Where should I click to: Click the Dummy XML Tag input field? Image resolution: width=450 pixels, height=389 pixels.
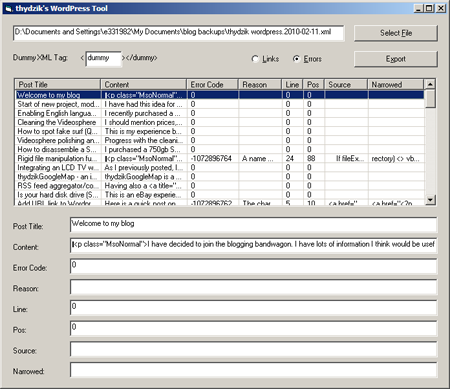(x=103, y=59)
